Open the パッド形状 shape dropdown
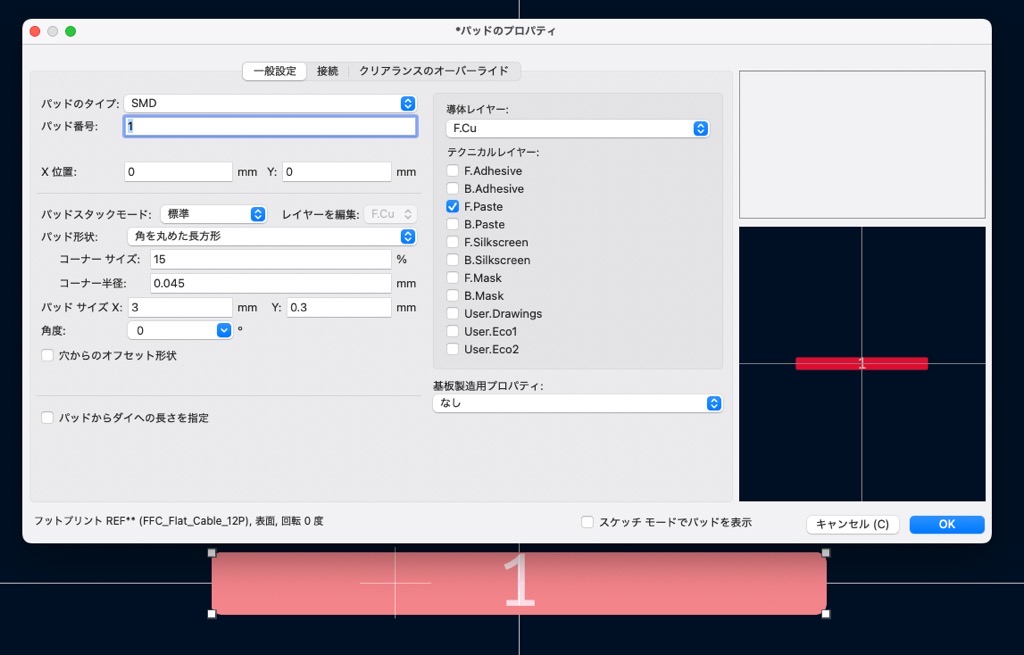The height and width of the screenshot is (655, 1024). click(271, 237)
